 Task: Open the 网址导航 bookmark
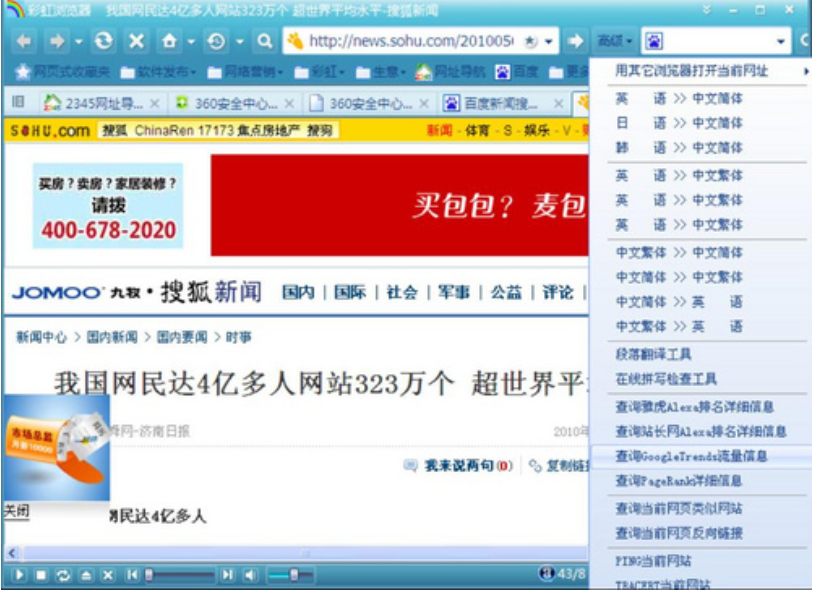pyautogui.click(x=451, y=72)
